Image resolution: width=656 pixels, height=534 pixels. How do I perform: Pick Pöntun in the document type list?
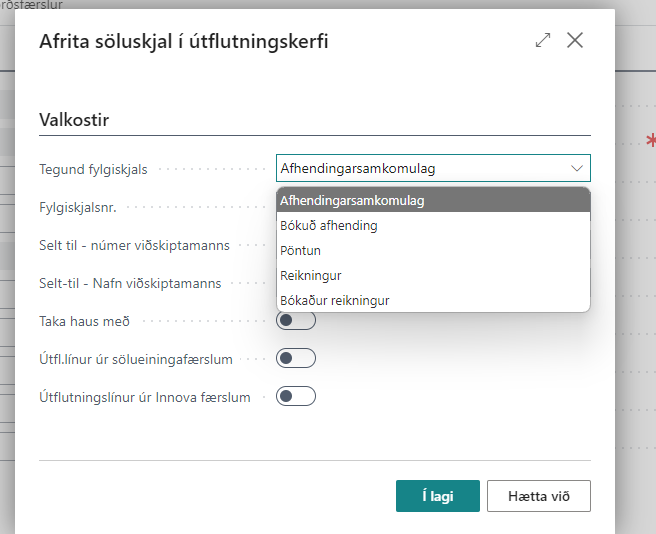coord(300,250)
